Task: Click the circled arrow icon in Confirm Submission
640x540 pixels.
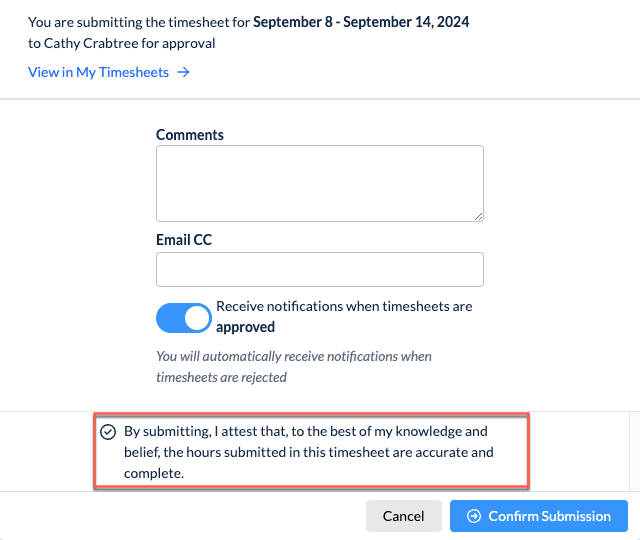Action: (x=474, y=516)
